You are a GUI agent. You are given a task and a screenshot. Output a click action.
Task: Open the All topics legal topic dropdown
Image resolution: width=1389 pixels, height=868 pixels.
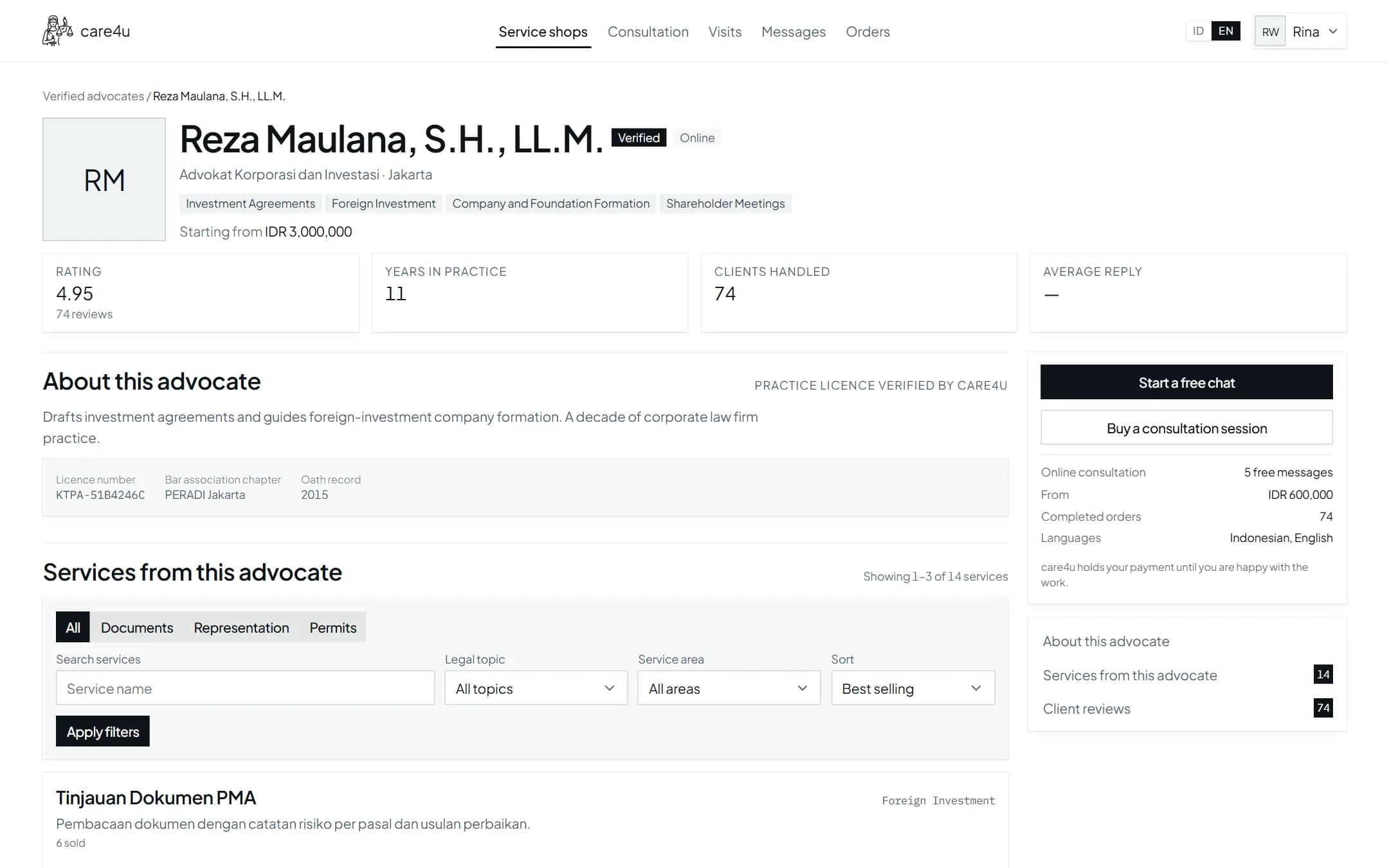tap(536, 688)
